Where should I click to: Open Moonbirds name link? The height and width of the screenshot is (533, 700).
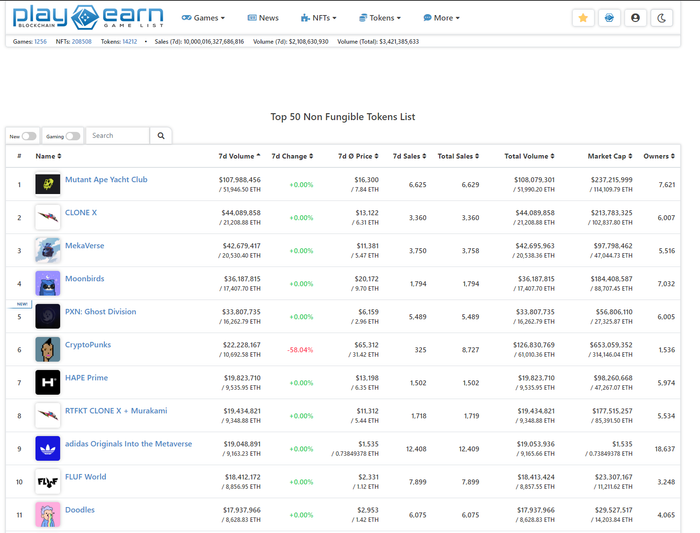coord(85,279)
